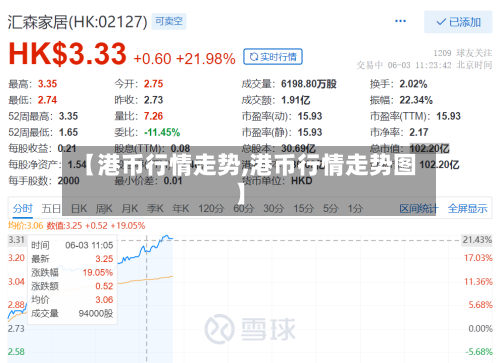This screenshot has width=500, height=363.
Task: Click the 全屏显示 fullscreen link
Action: tap(467, 209)
